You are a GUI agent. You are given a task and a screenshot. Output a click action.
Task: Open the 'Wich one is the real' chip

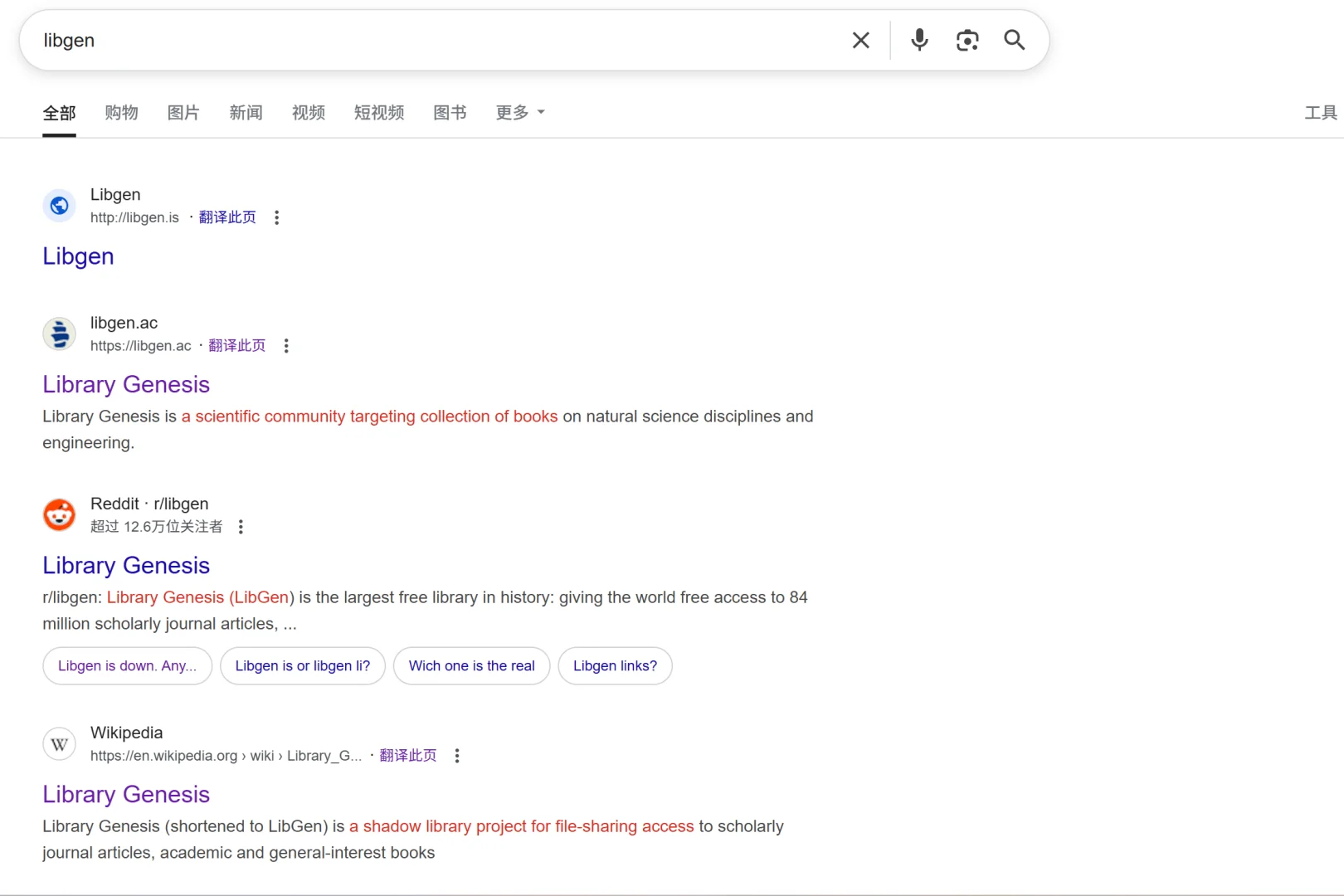472,666
